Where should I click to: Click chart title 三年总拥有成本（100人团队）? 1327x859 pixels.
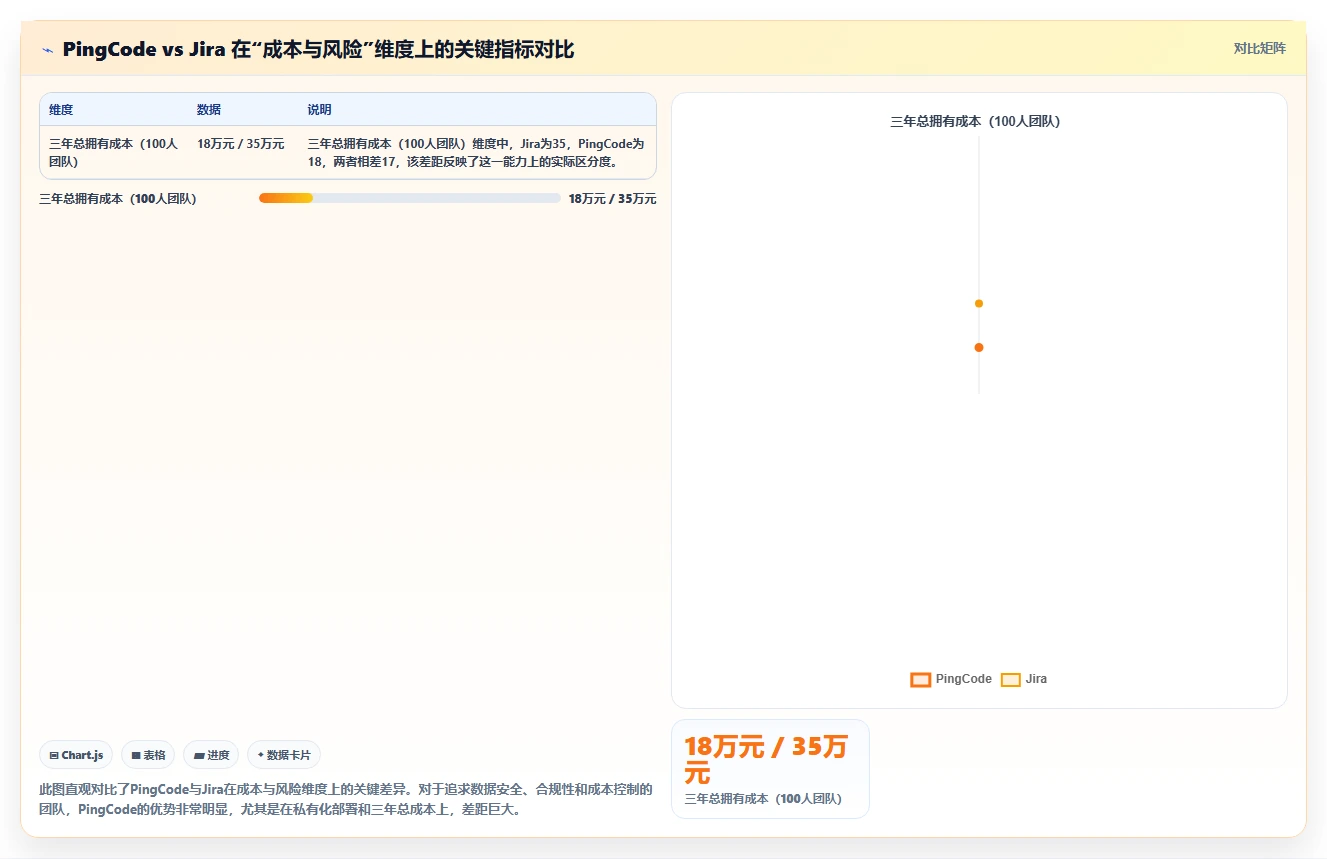pyautogui.click(x=975, y=121)
